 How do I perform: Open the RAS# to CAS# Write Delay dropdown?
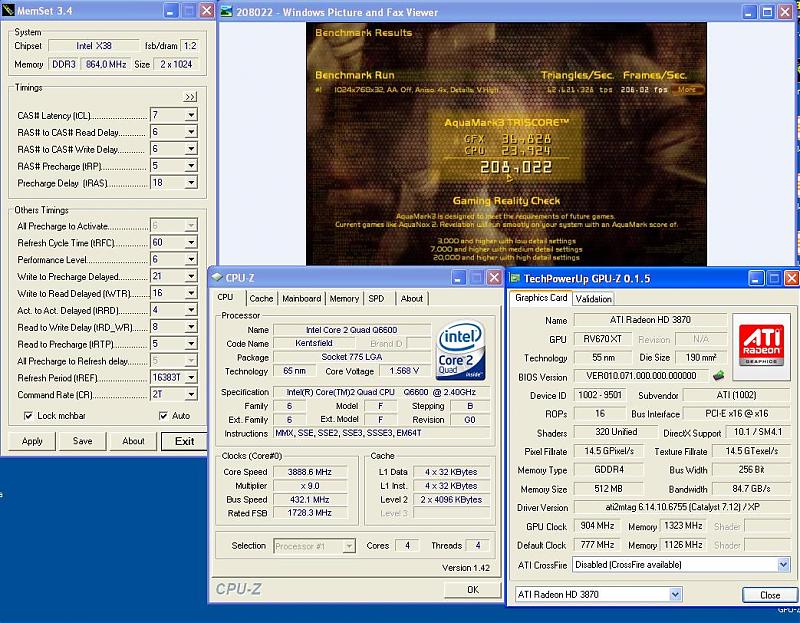tap(191, 149)
